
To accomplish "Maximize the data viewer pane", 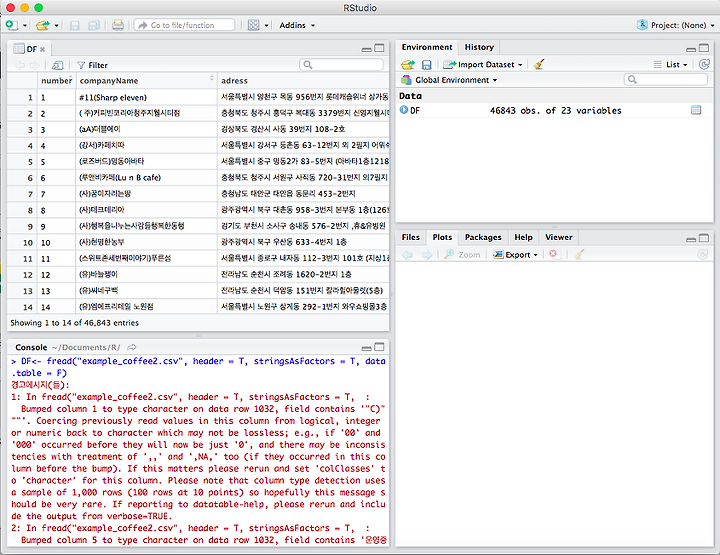I will pyautogui.click(x=379, y=48).
